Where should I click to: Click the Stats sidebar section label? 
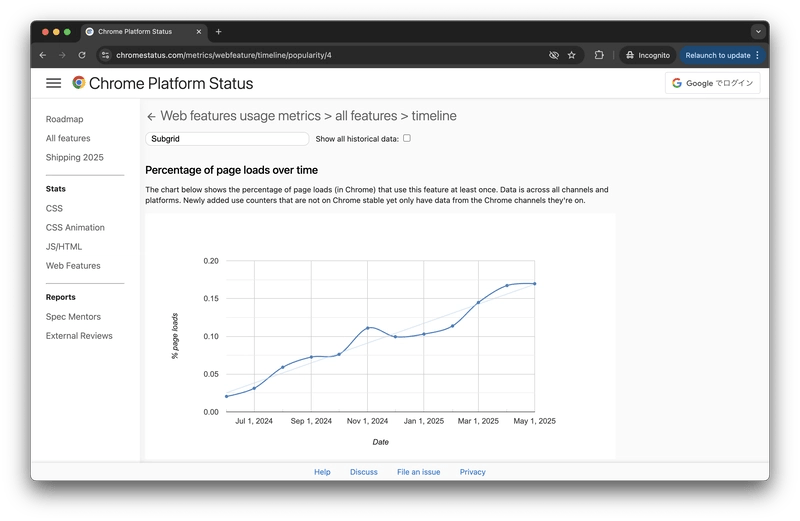click(x=56, y=189)
